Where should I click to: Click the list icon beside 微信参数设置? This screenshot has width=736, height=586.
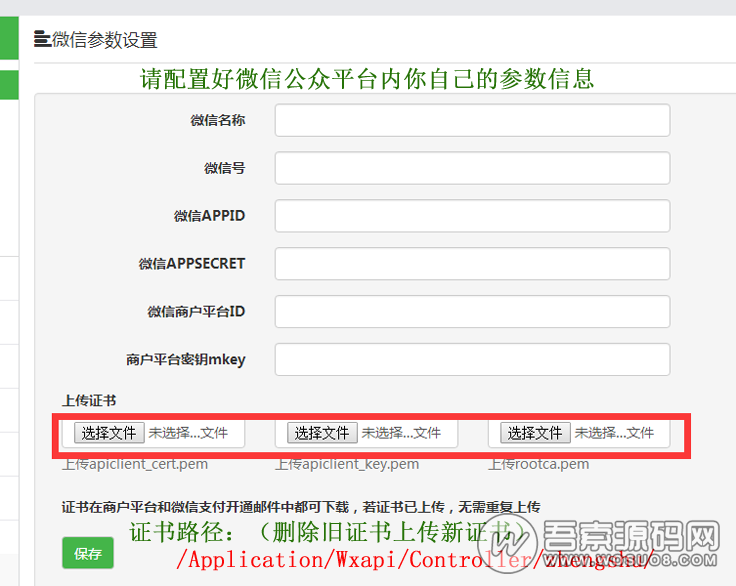click(42, 40)
